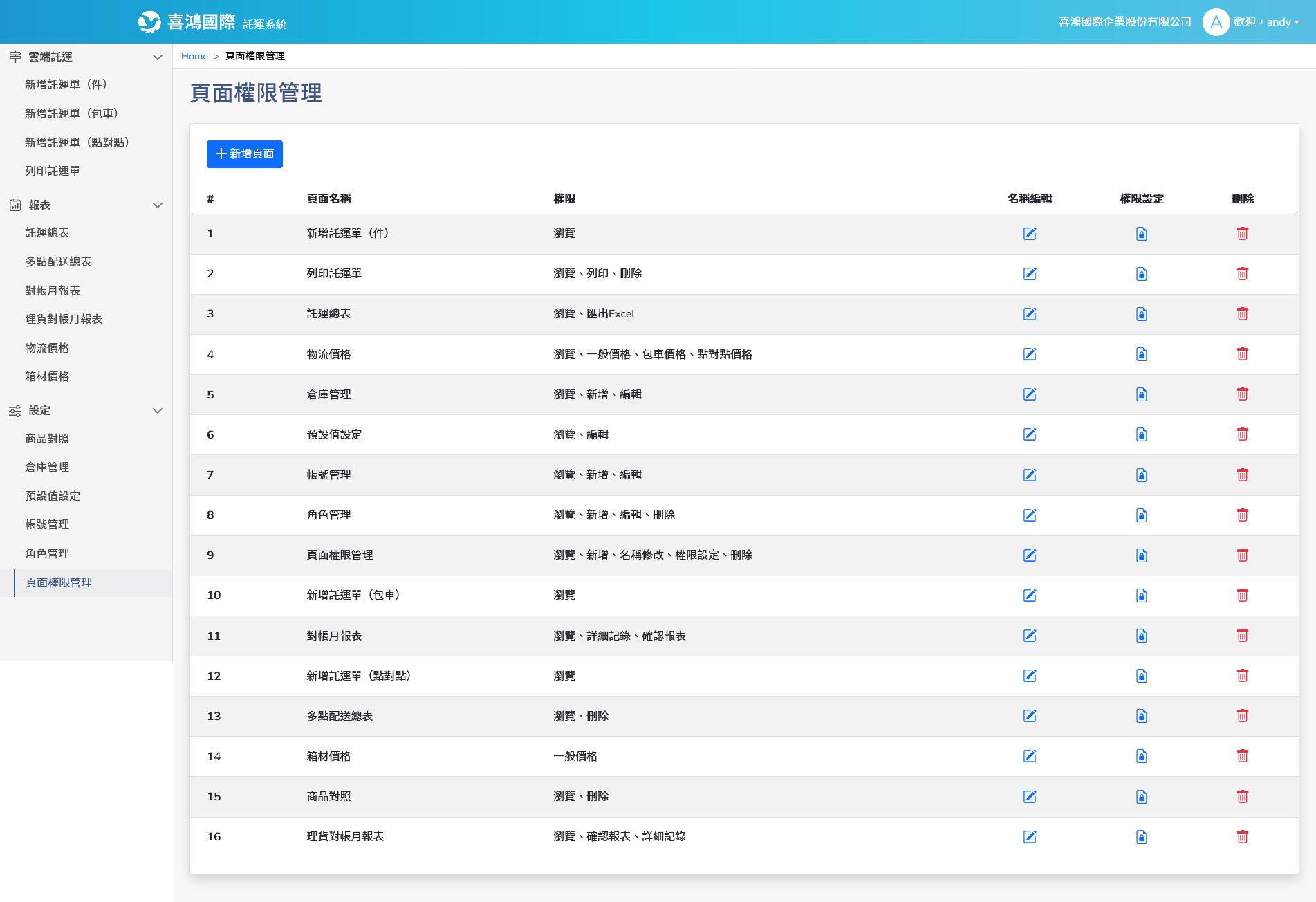Screen dimensions: 1316x902
Task: Open permission settings for 角色管理 row
Action: click(1141, 515)
